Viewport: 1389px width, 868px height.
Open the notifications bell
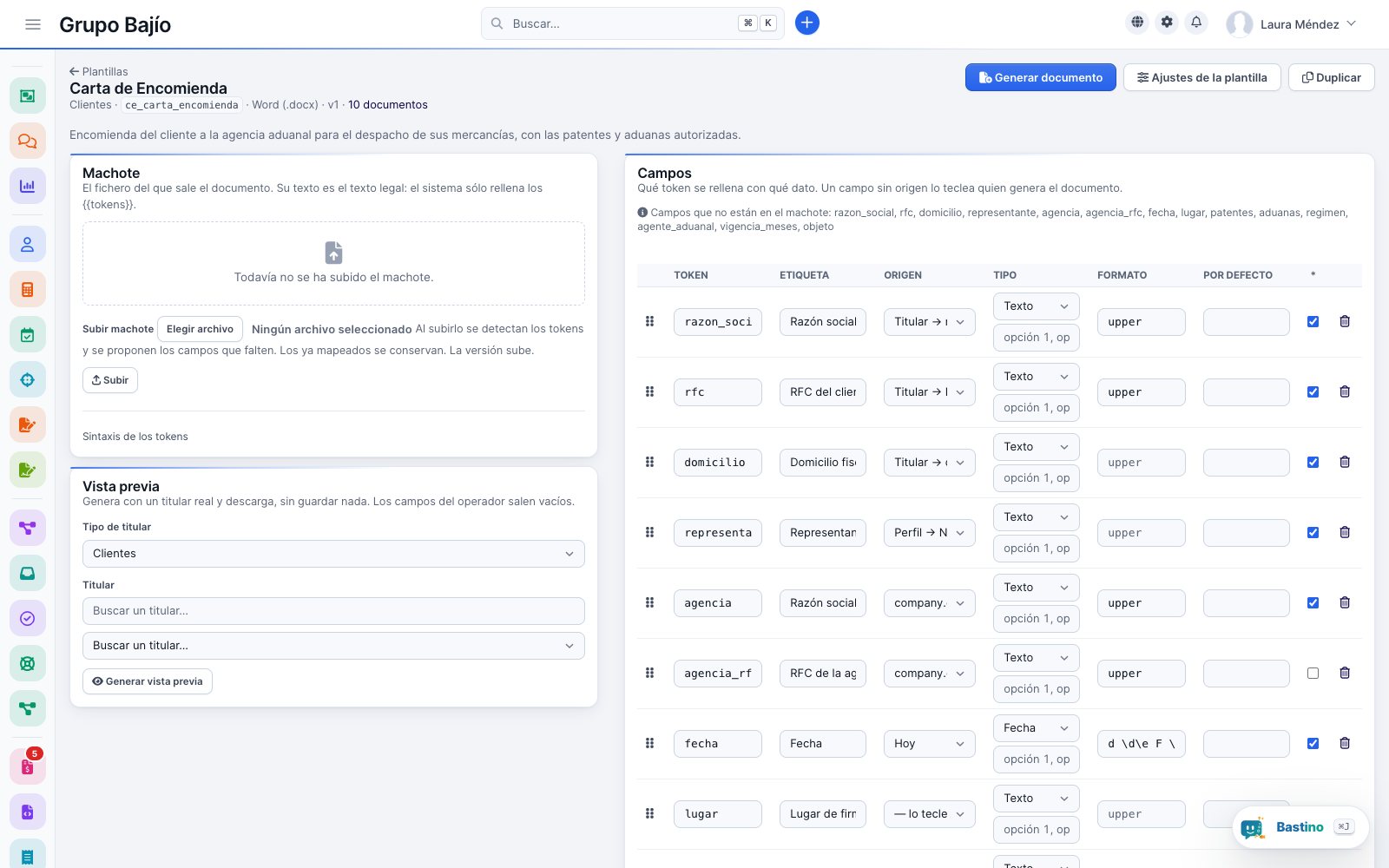tap(1196, 23)
